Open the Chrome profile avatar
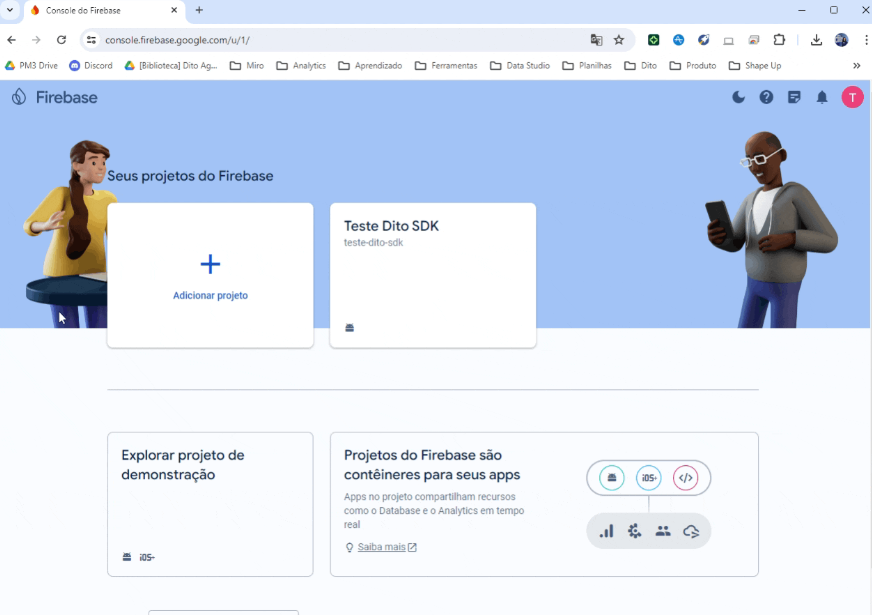872x615 pixels. click(x=841, y=40)
